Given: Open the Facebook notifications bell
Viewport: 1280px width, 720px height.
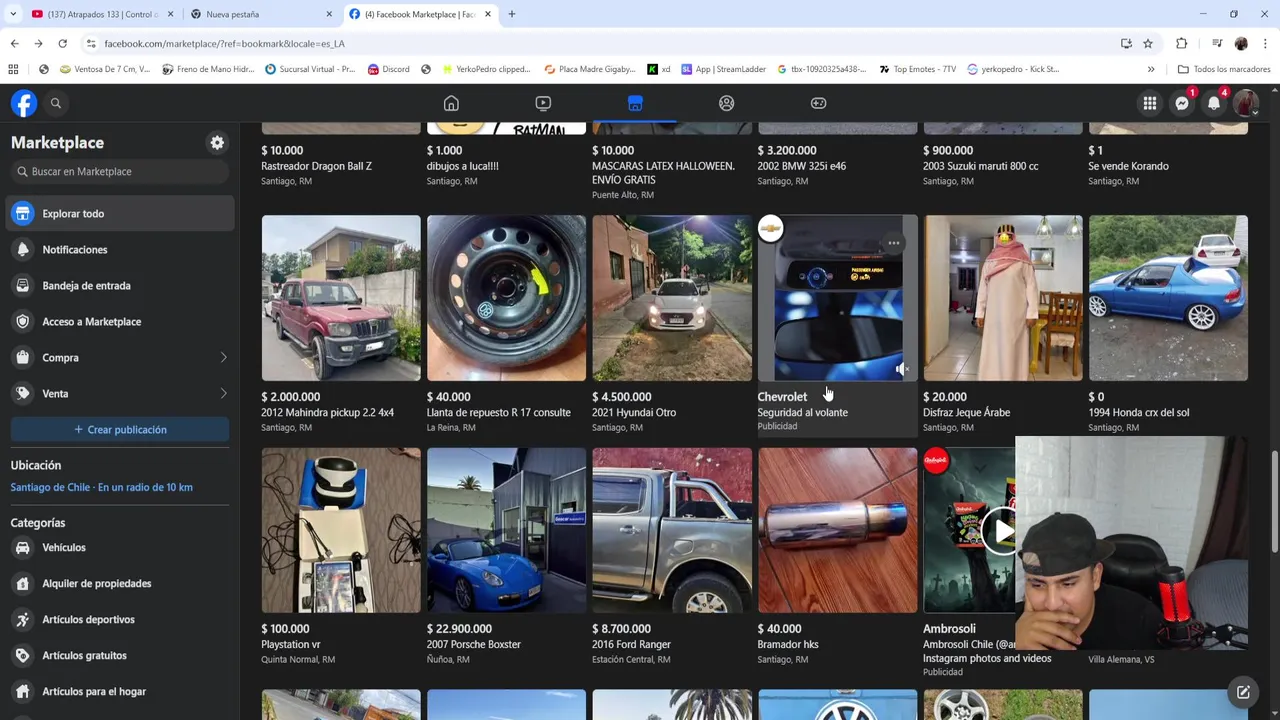Looking at the screenshot, I should click(x=1214, y=103).
